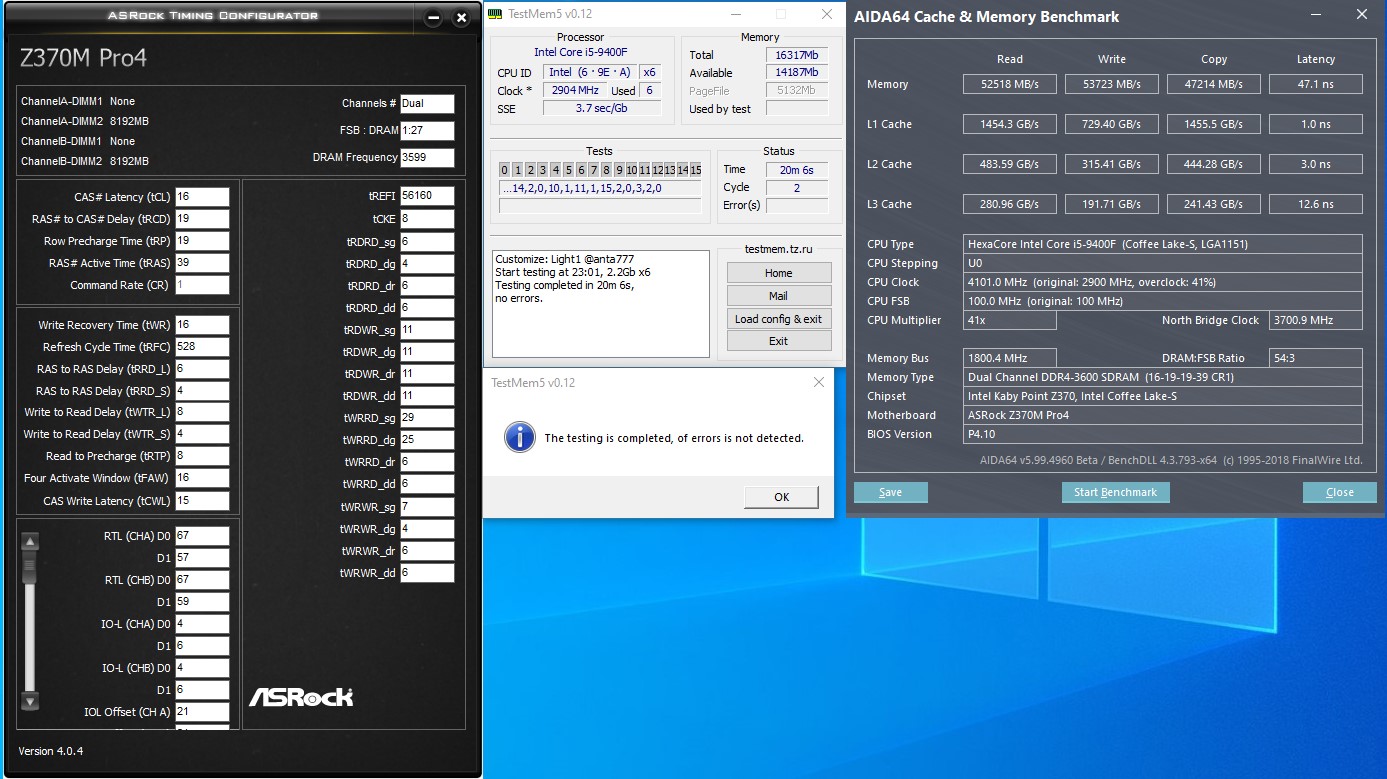Dismiss the TestMem5 completion dialog with its X

coord(819,382)
